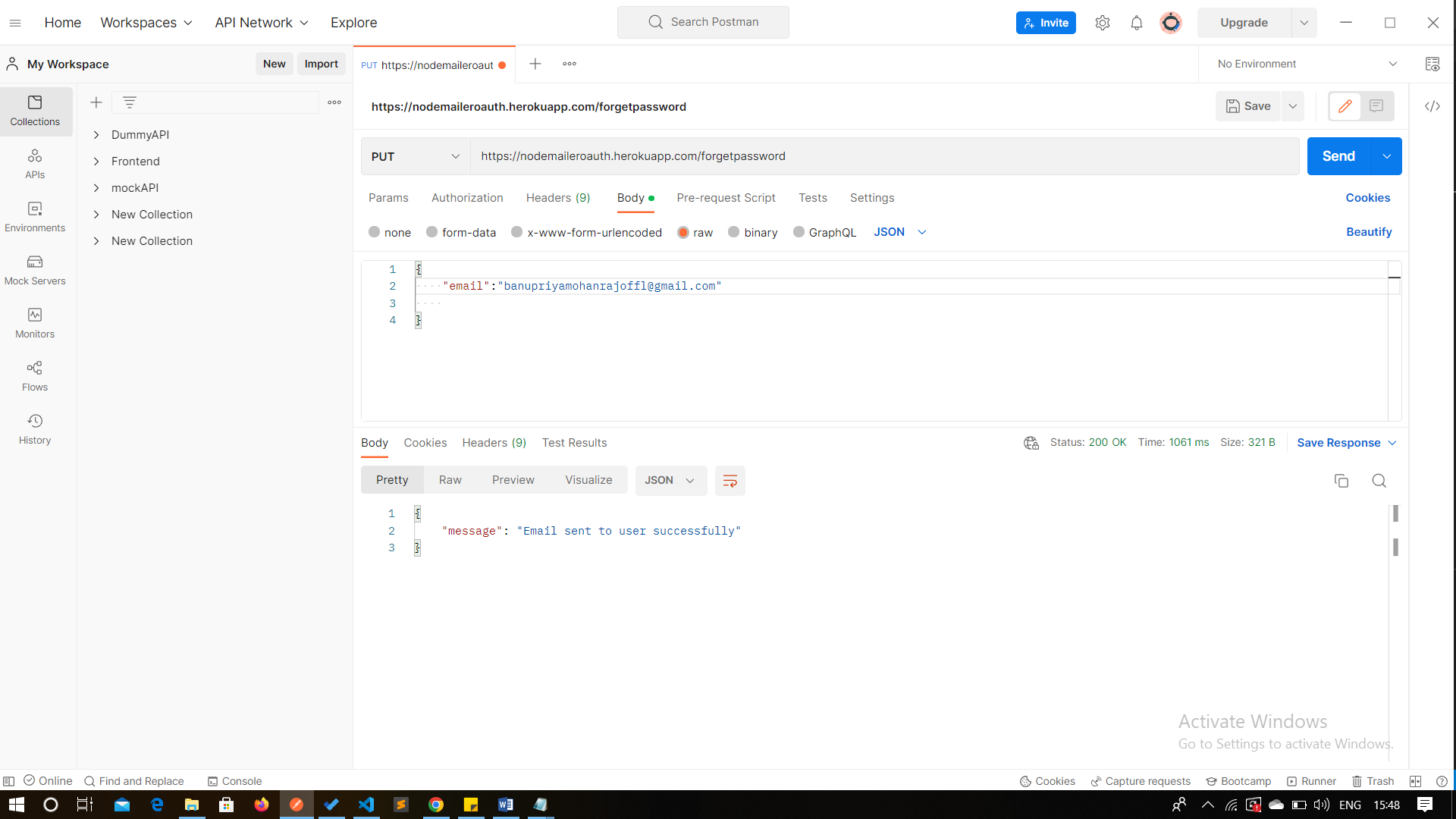Click the Search Postman box

point(703,22)
